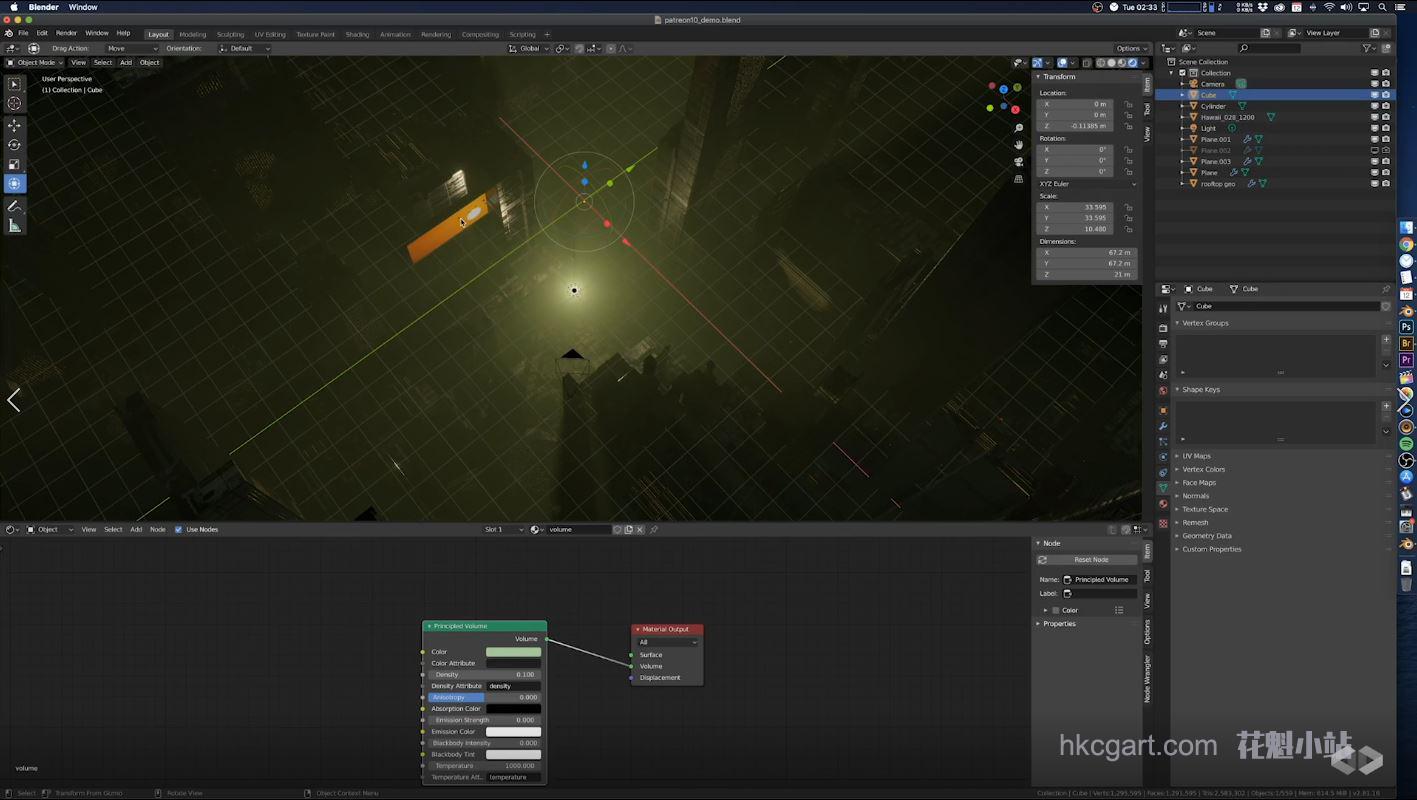
Task: Disable Light in renders camera icon
Action: tap(1385, 128)
